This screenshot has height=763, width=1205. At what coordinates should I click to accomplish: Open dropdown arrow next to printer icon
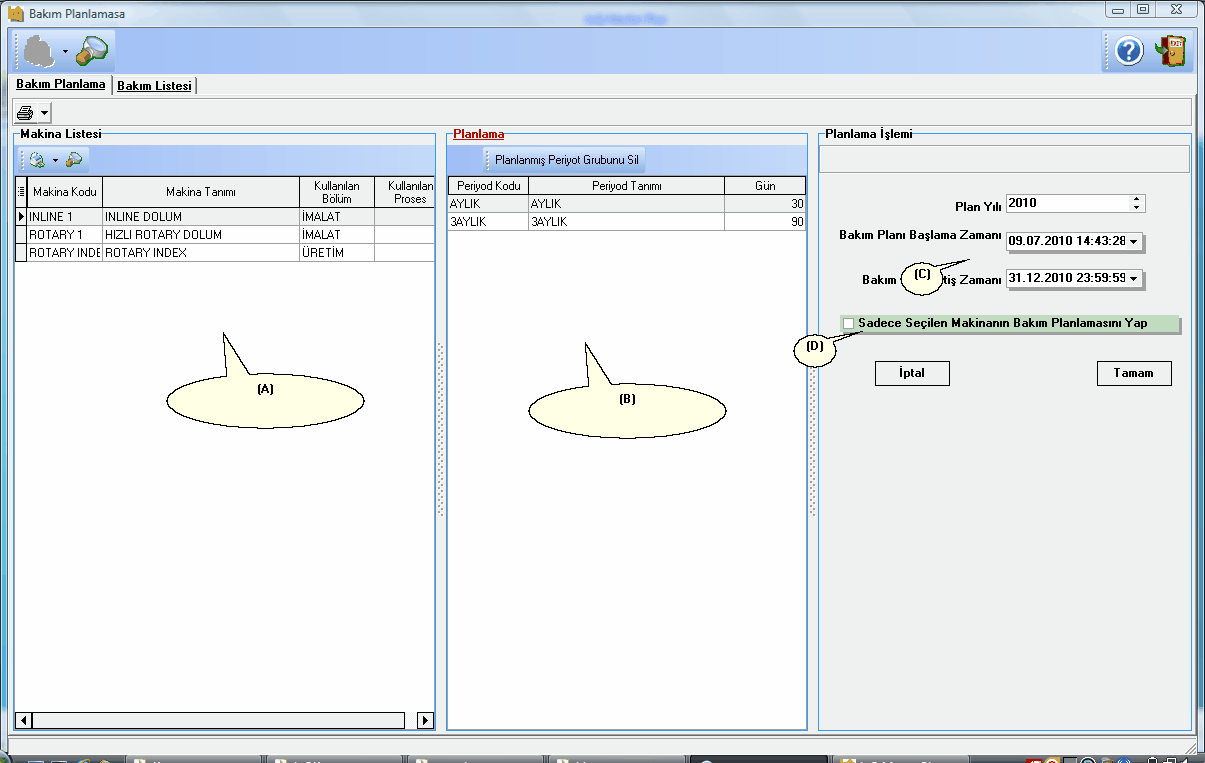(44, 113)
